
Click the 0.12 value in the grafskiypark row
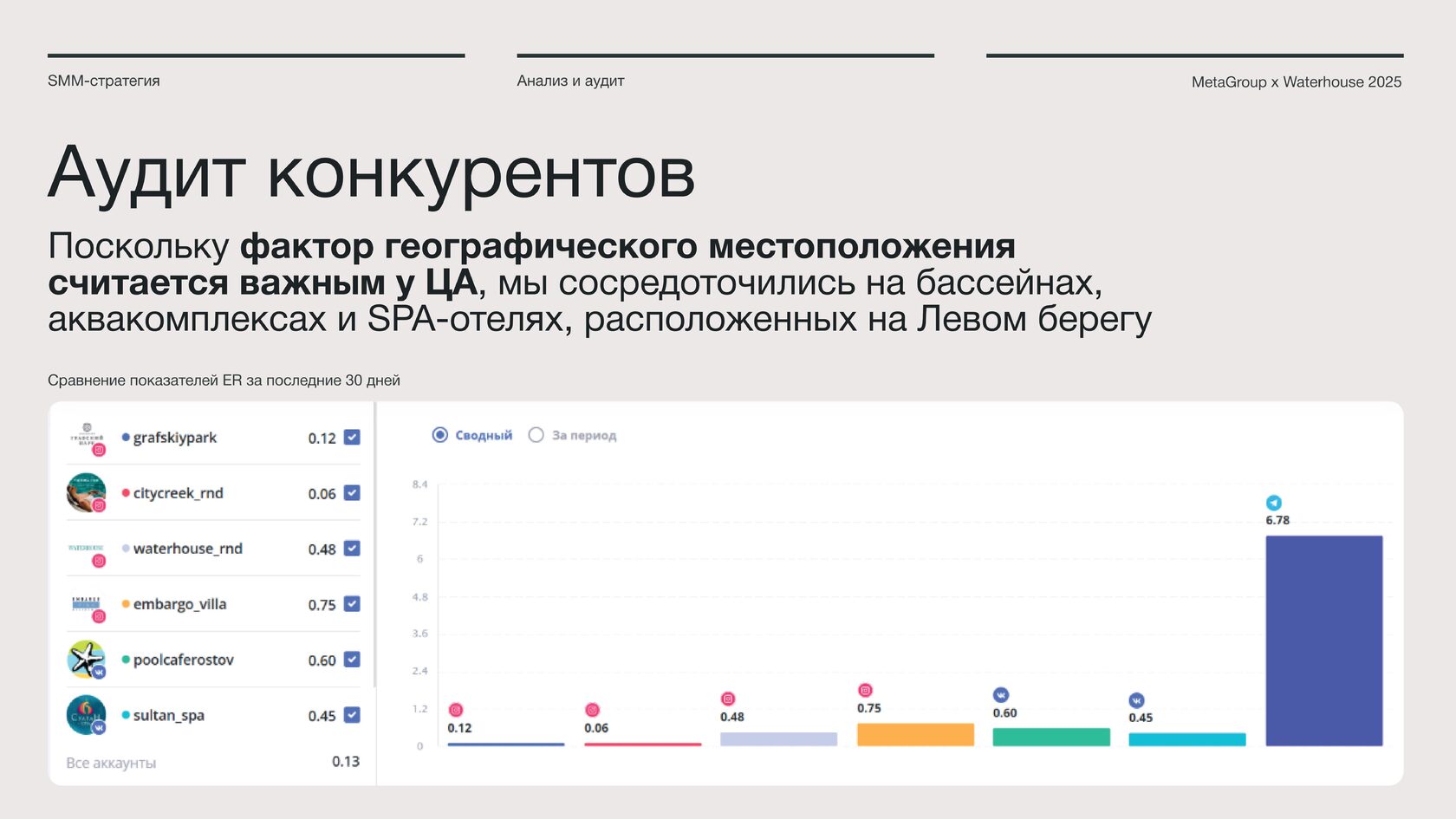click(322, 439)
